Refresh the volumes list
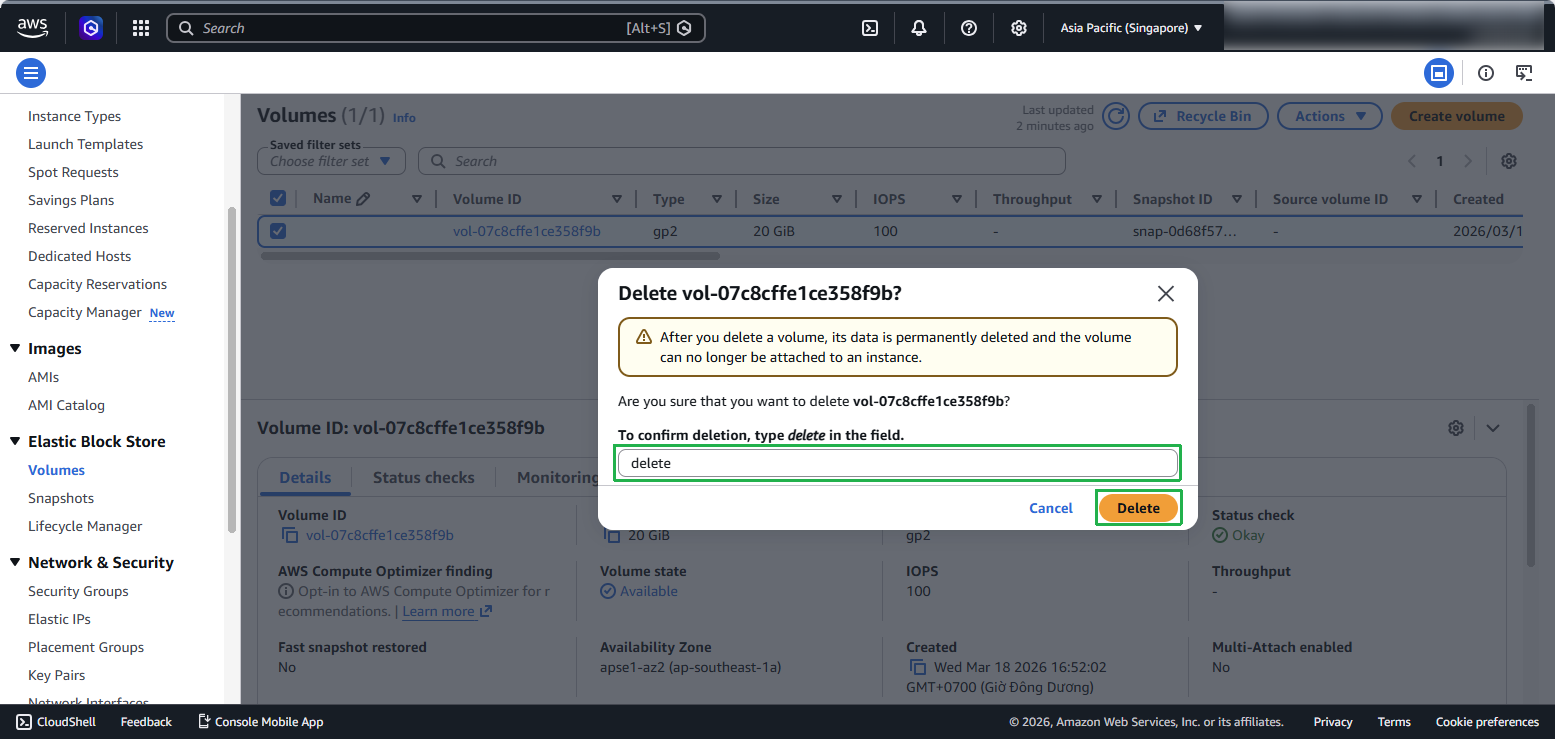 [x=1116, y=116]
